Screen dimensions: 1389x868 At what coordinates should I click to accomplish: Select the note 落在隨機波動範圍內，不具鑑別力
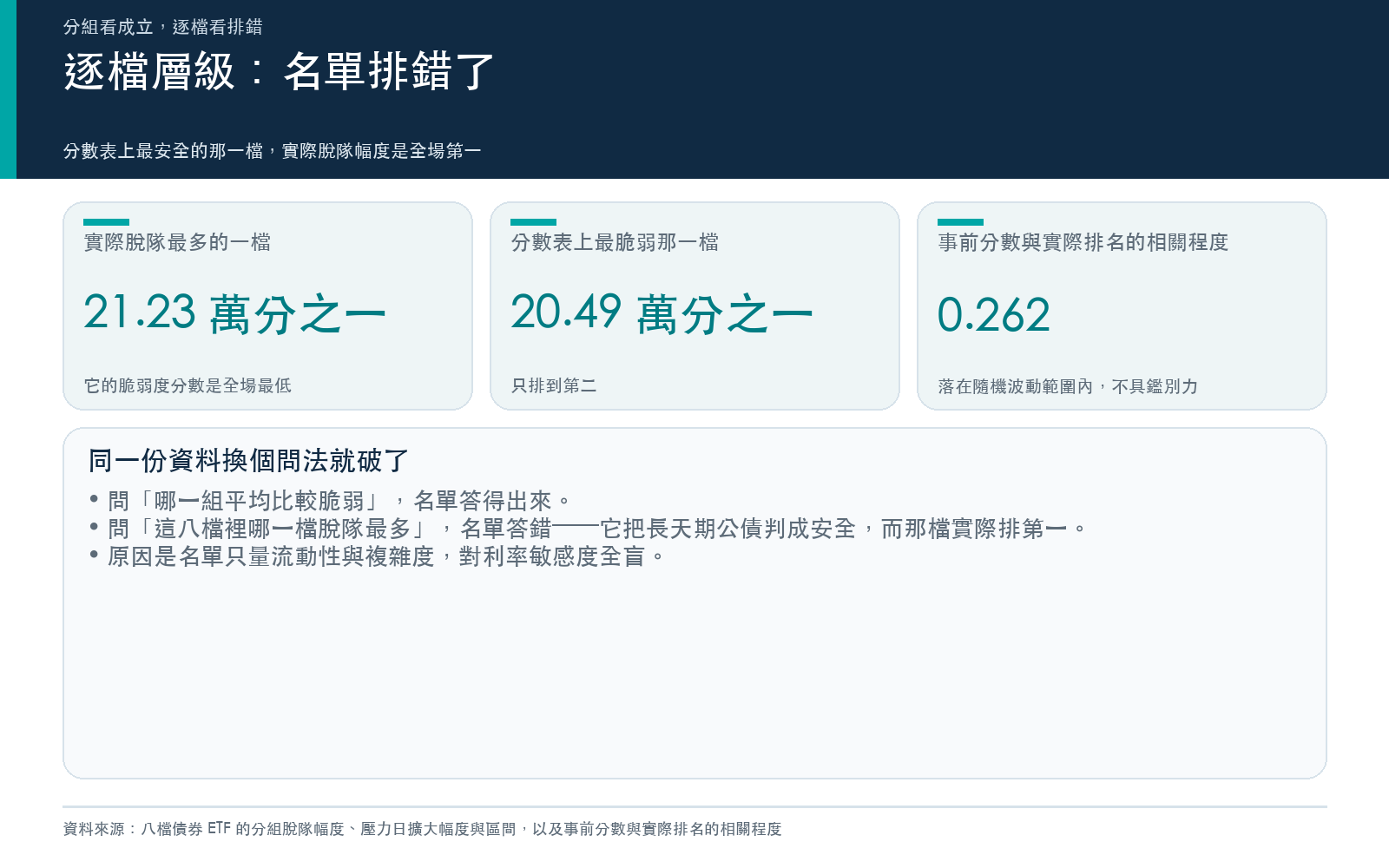1068,386
